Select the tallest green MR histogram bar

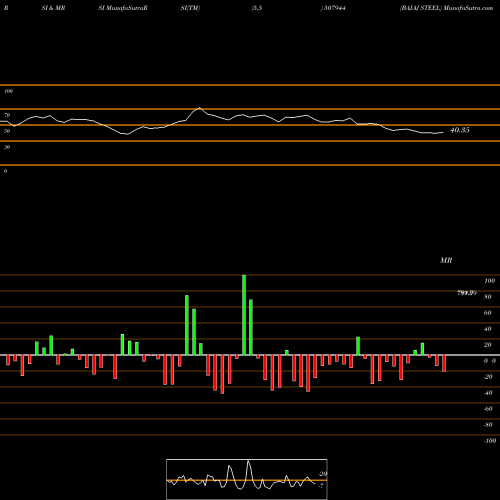pos(244,315)
